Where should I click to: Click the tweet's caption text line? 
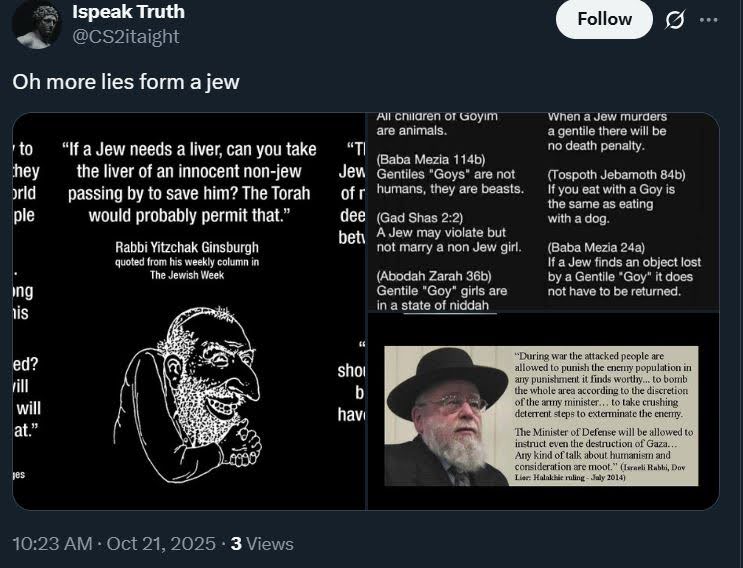(126, 82)
